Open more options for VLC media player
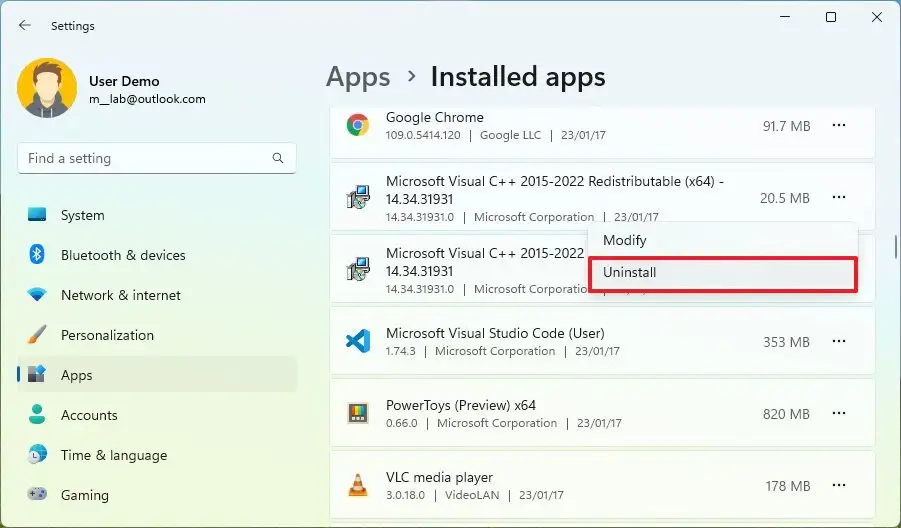 (839, 485)
